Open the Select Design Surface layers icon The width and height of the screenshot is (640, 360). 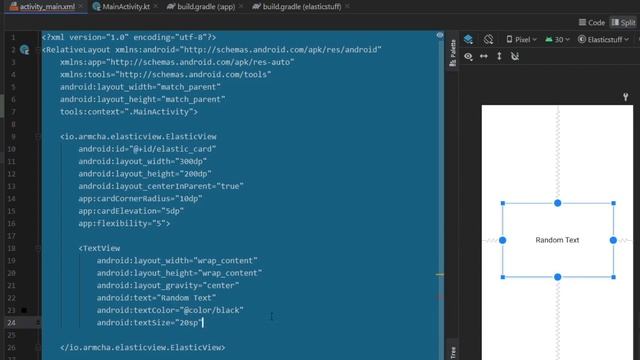click(x=468, y=39)
